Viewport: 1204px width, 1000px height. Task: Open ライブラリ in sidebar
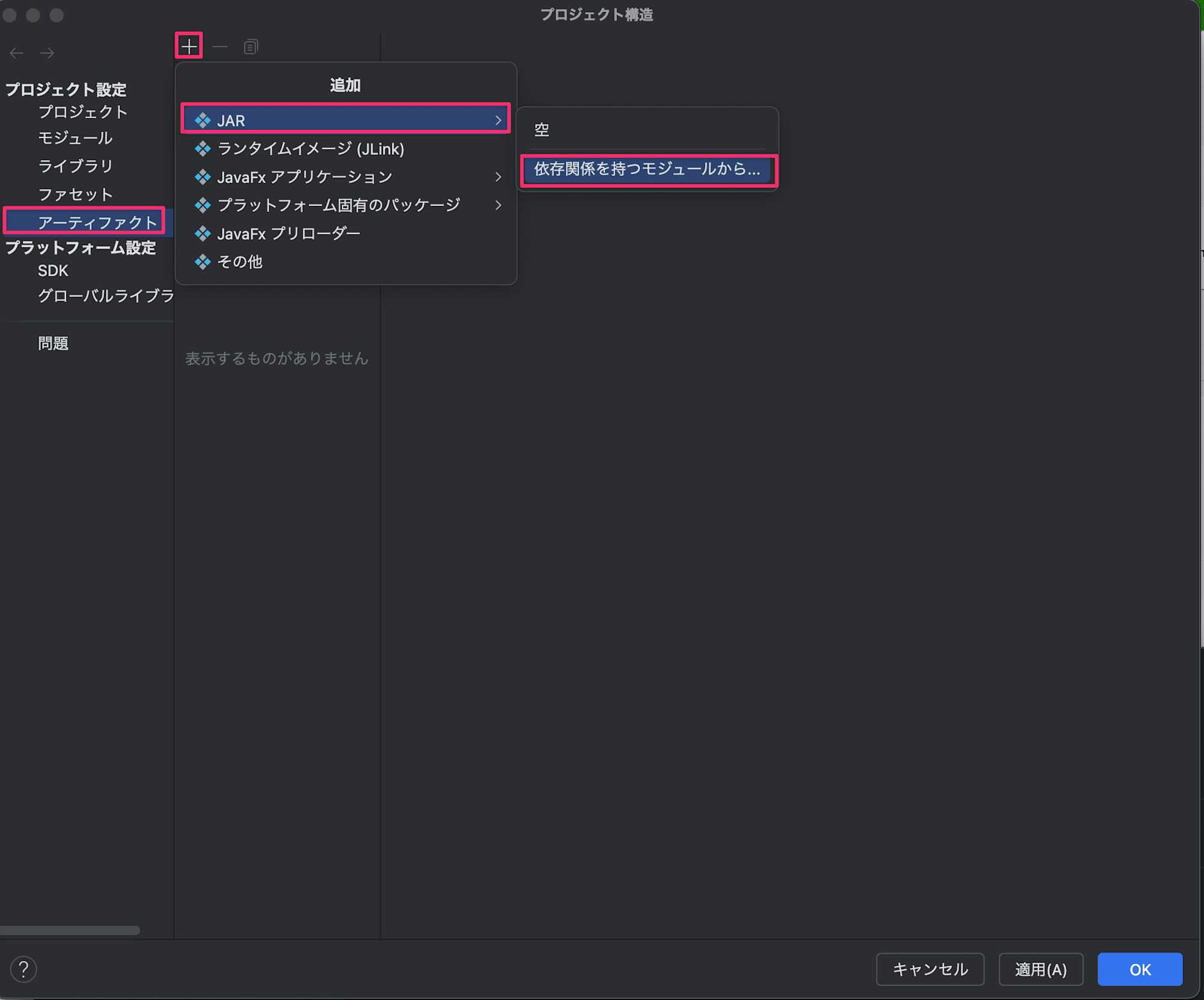[x=75, y=166]
